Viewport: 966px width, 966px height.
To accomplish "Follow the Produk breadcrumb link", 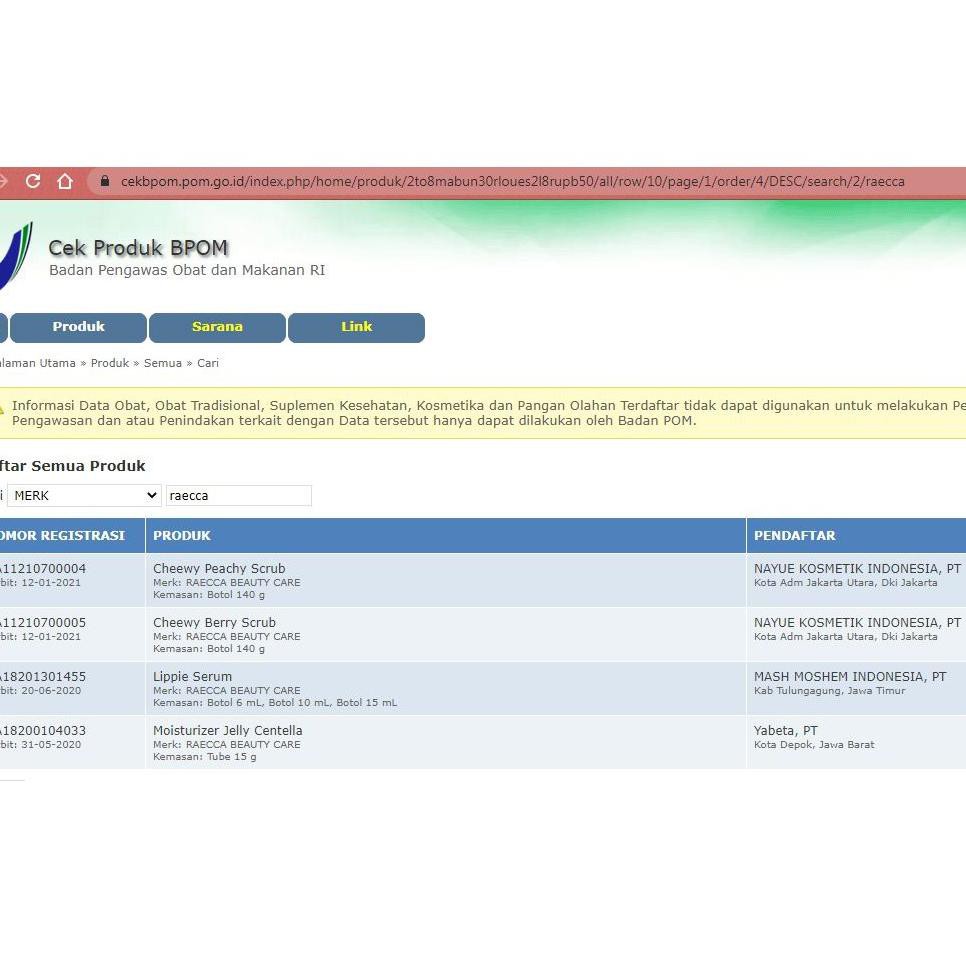I will coord(110,363).
